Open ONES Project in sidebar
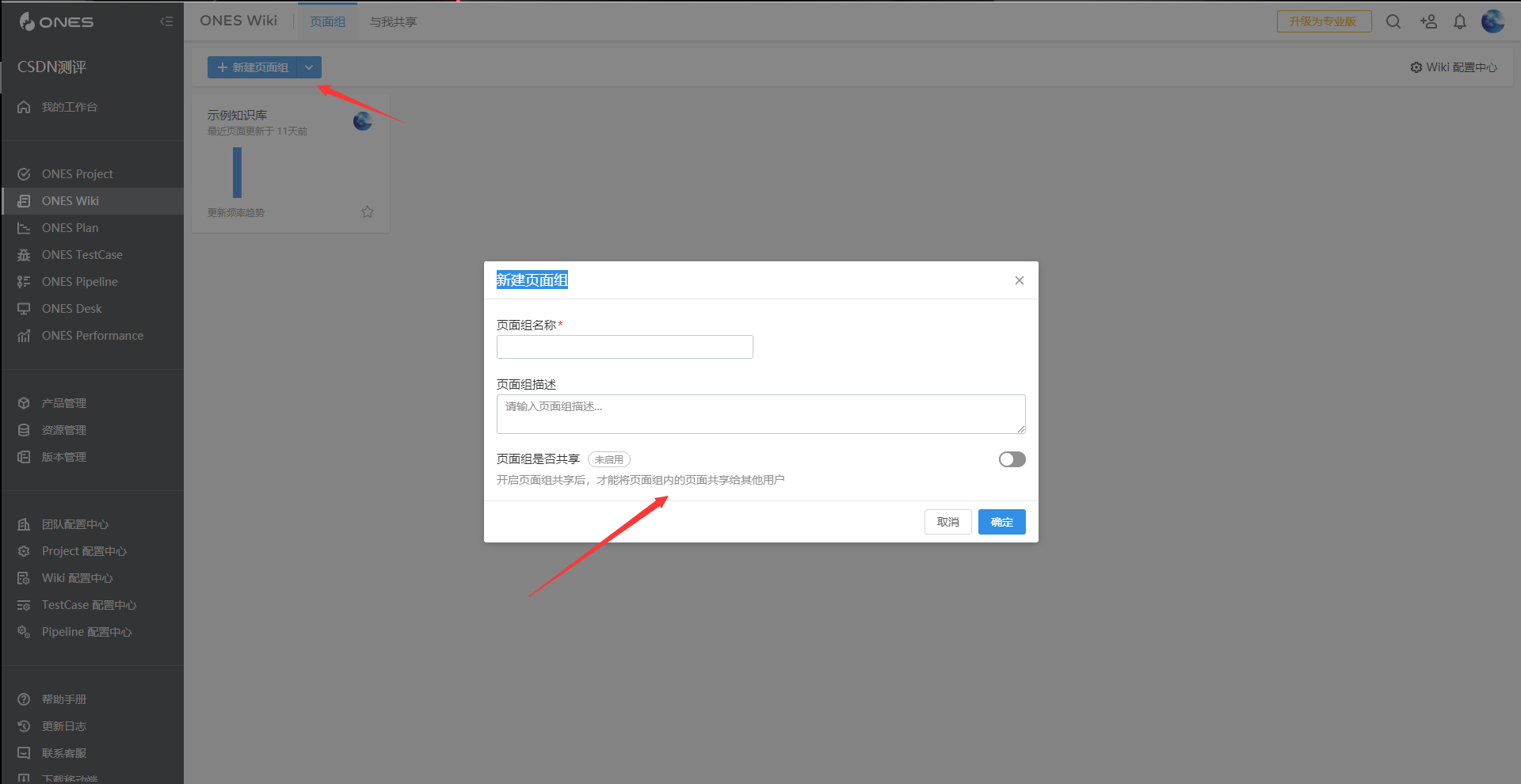1521x784 pixels. click(93, 174)
